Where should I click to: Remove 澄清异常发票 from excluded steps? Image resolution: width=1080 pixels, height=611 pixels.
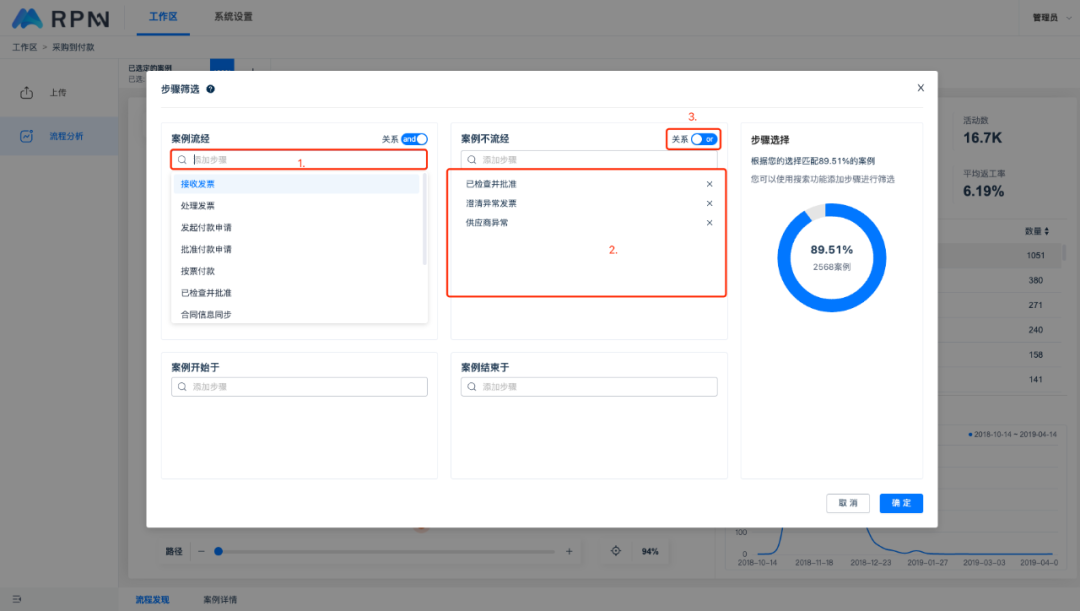[x=709, y=203]
